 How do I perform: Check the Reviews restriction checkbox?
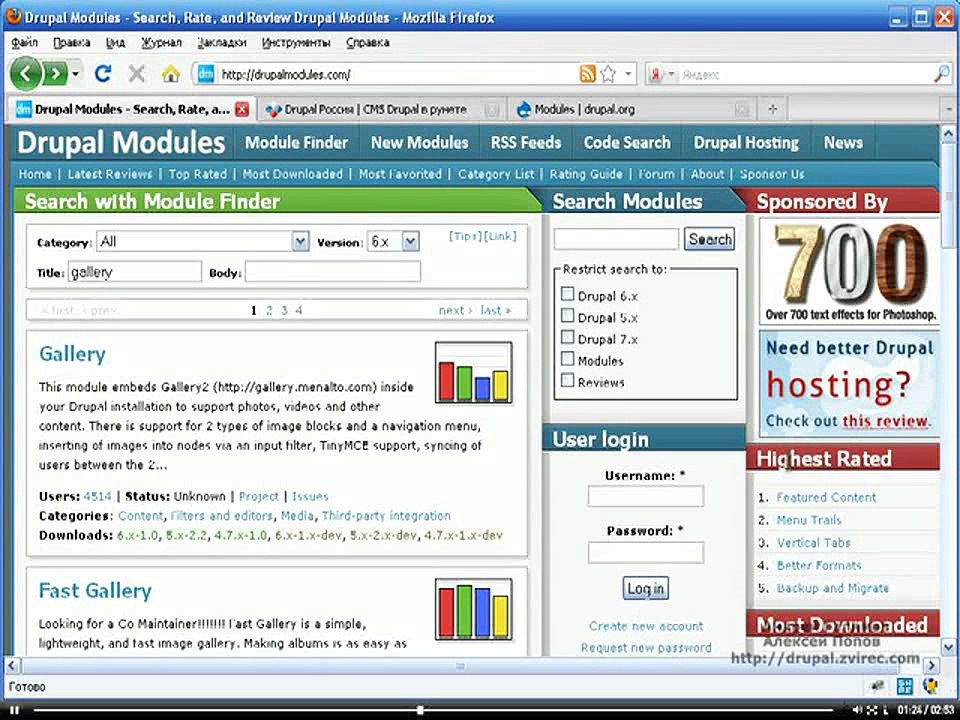point(568,380)
